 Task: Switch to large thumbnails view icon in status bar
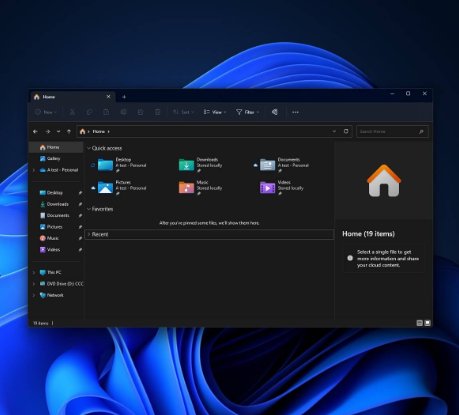click(427, 323)
